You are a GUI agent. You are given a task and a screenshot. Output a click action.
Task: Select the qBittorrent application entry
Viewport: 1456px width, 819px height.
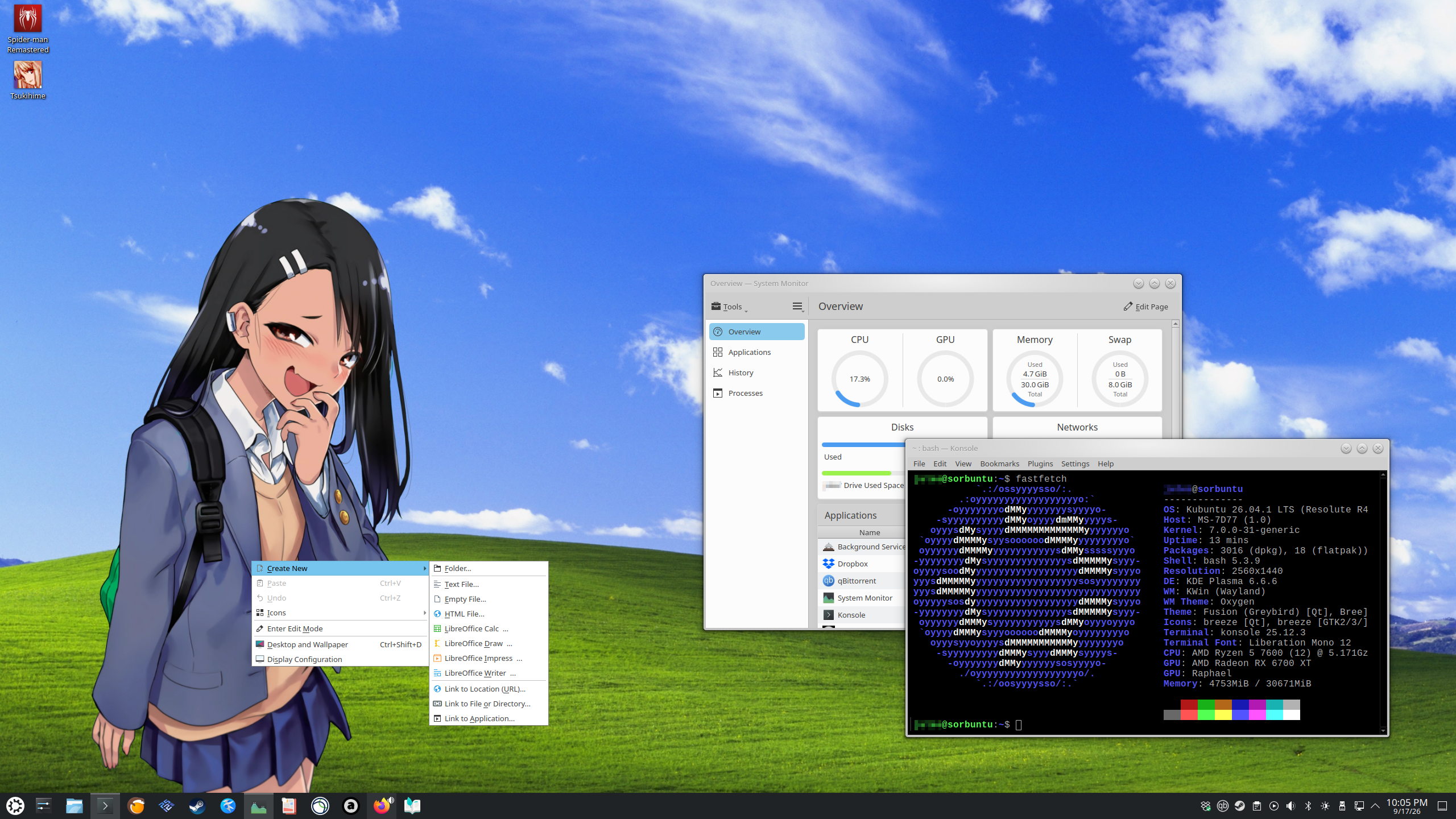click(863, 581)
